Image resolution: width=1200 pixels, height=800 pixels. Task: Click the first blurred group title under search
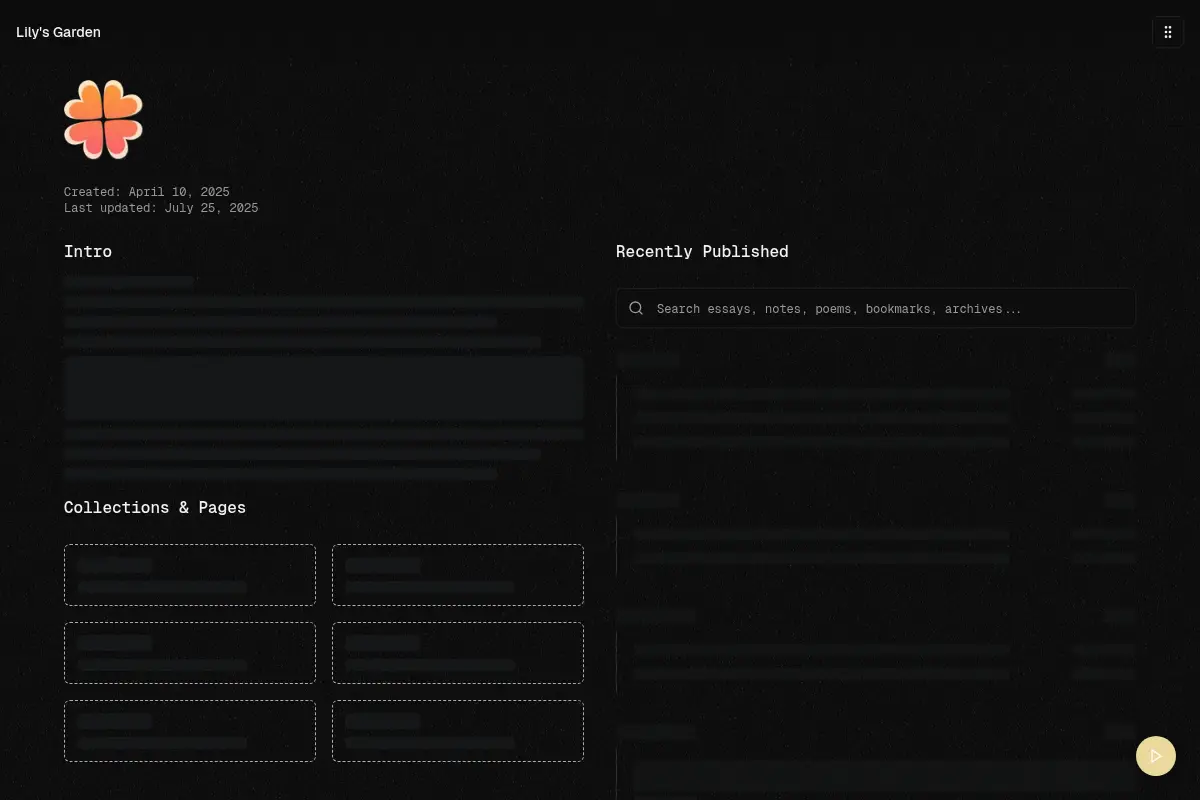tap(648, 359)
